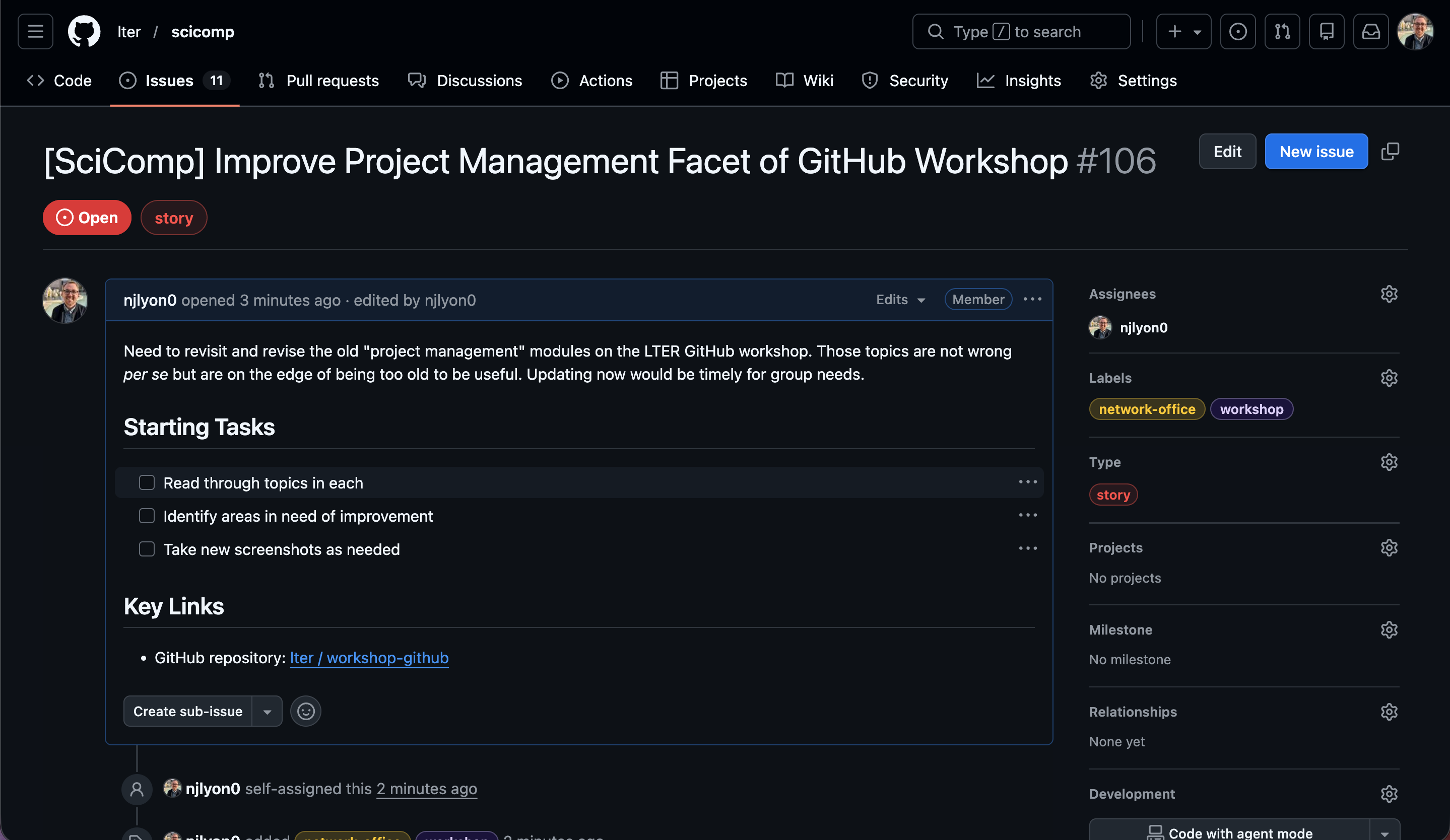Focus the Type to search field
The image size is (1450, 840).
1021,32
